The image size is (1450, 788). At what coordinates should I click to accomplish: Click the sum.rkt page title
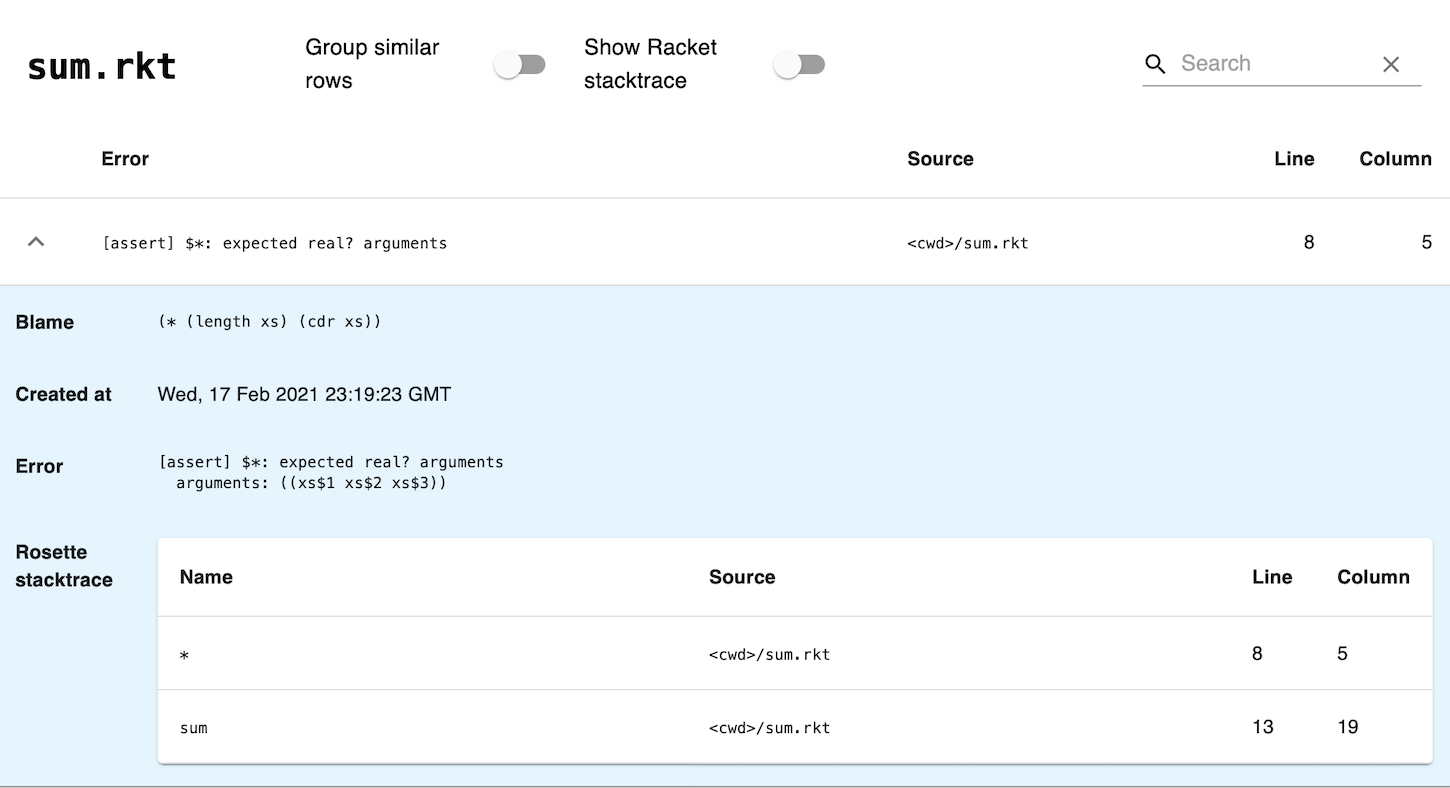[102, 67]
